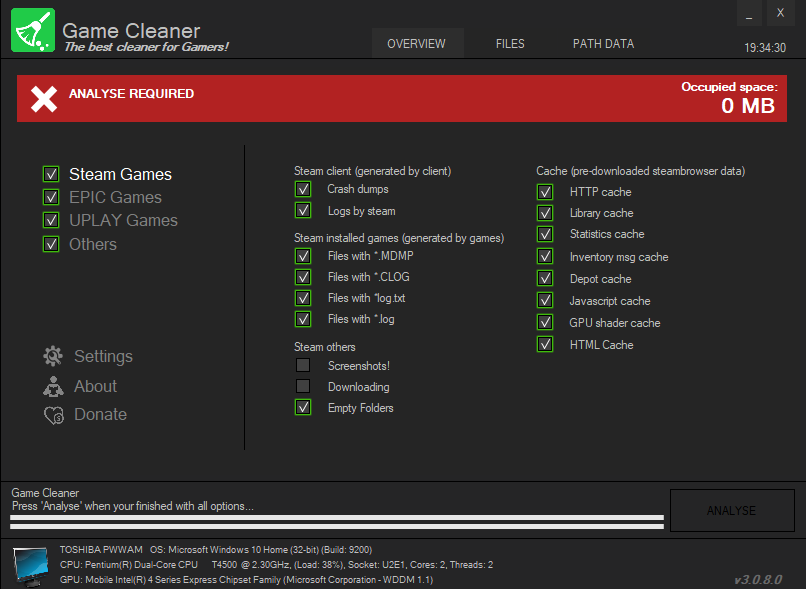Click the computer monitor icon in status bar
Viewport: 806px width, 589px height.
(x=30, y=566)
